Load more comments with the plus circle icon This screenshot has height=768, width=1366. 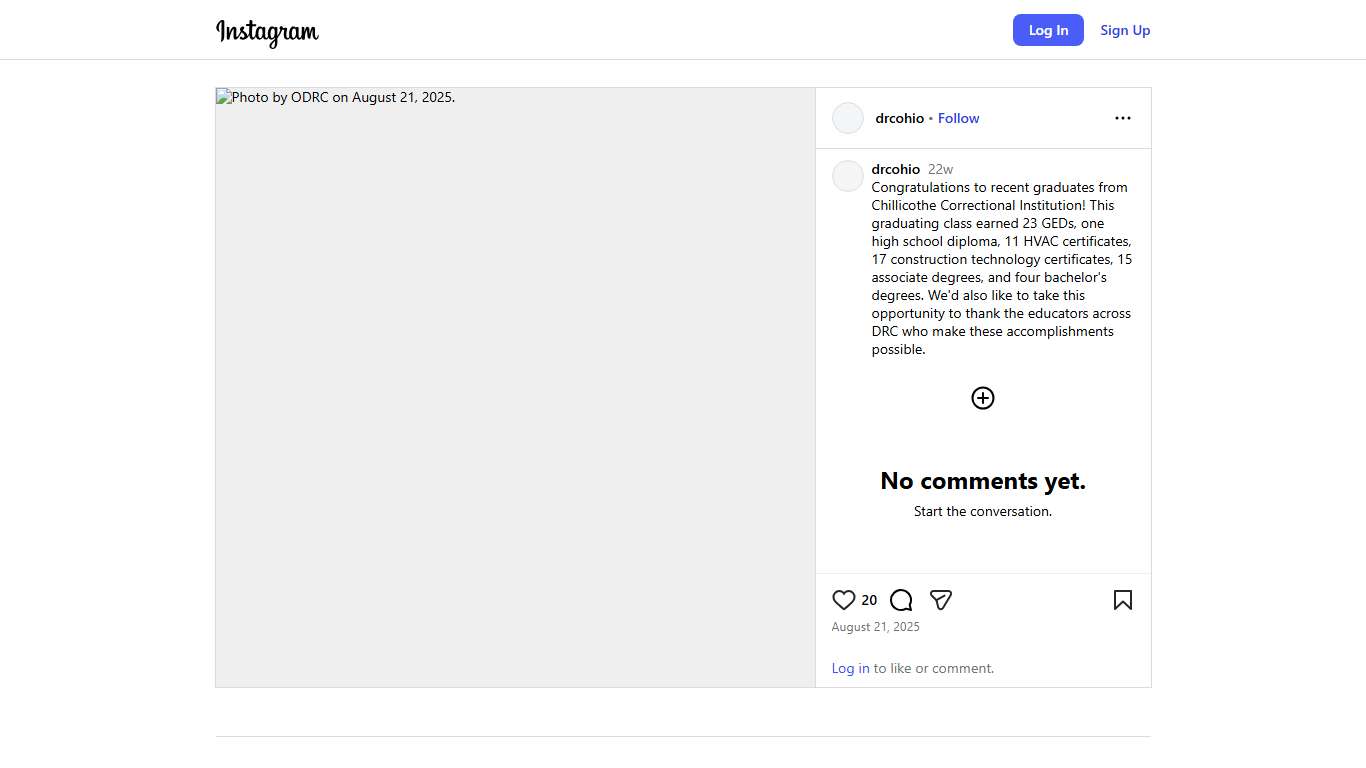click(983, 398)
